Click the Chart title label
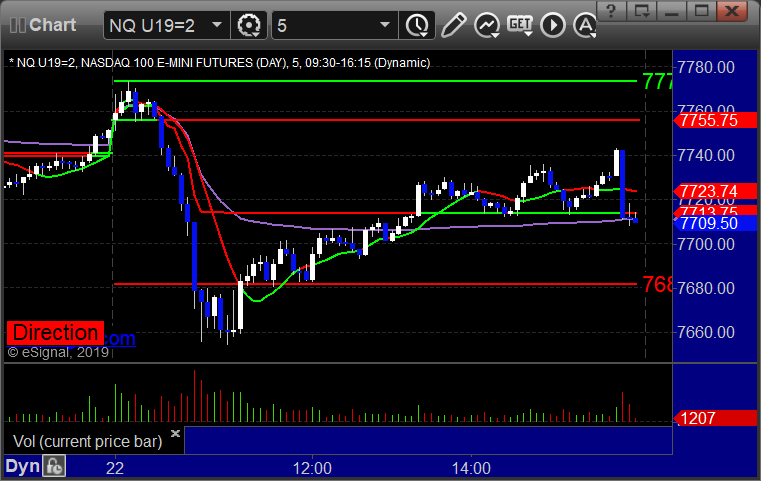 [52, 25]
